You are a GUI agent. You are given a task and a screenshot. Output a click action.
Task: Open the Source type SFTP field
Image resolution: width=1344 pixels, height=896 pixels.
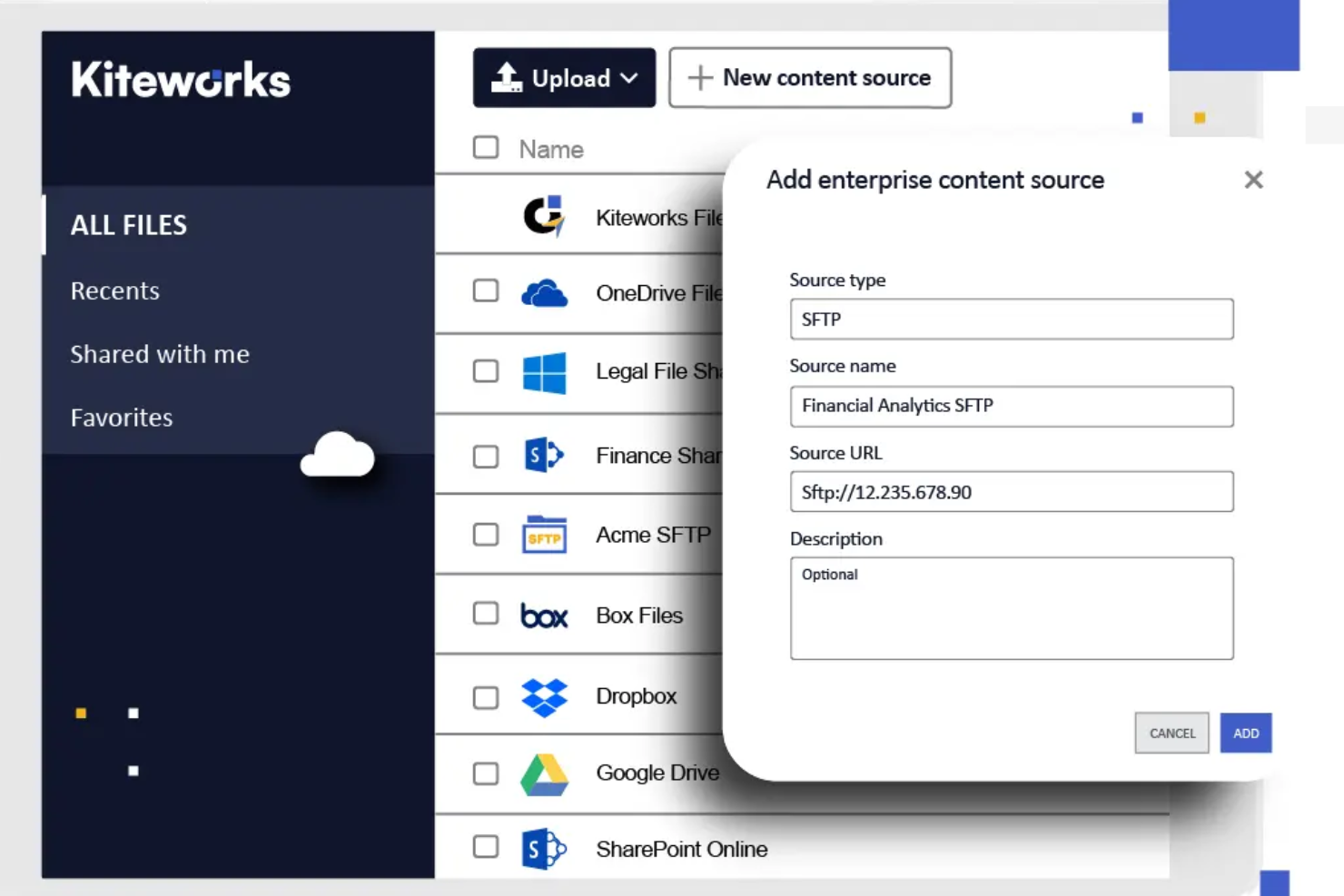click(x=1012, y=319)
